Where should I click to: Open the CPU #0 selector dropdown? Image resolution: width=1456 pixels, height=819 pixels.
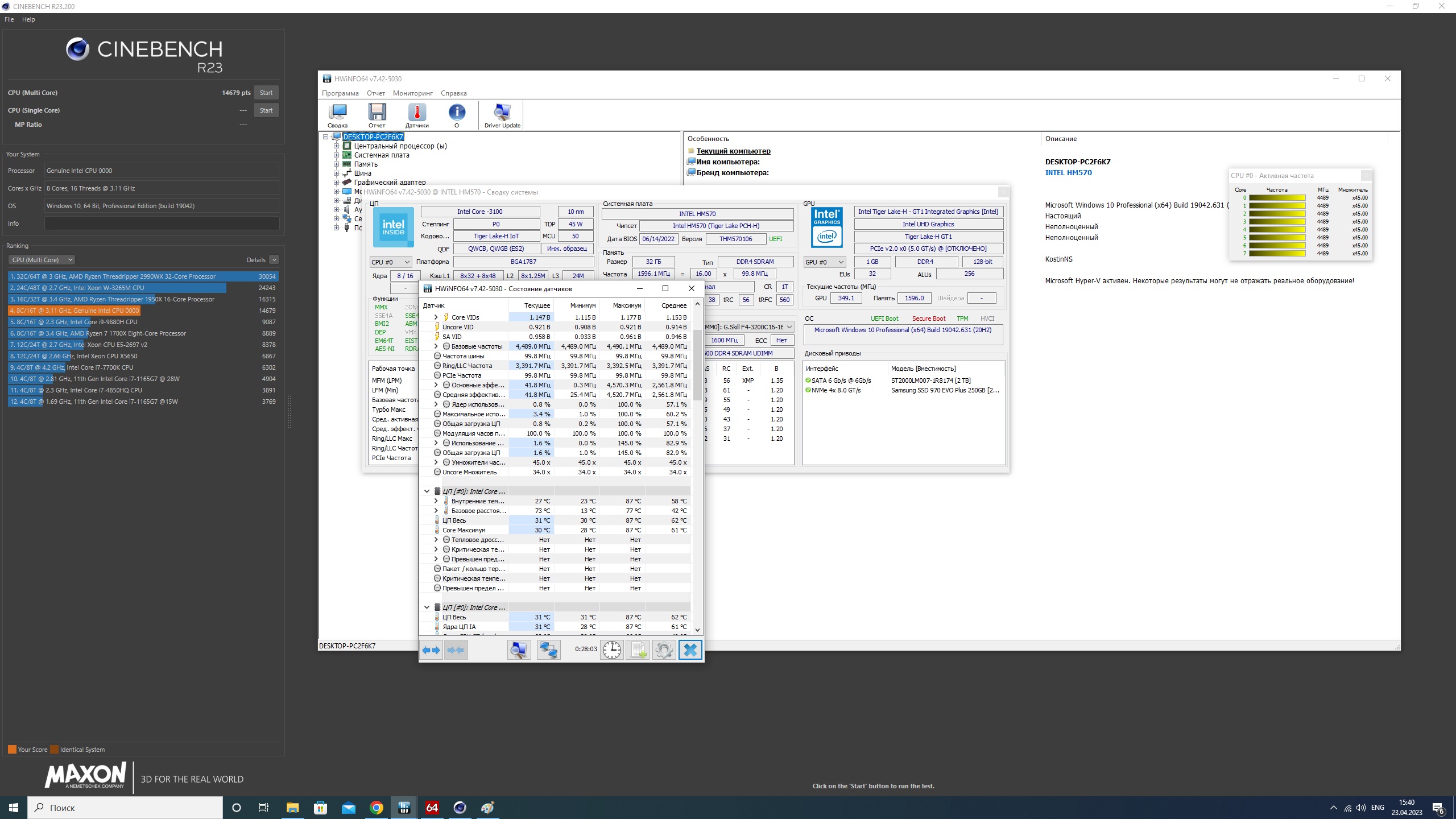(390, 262)
